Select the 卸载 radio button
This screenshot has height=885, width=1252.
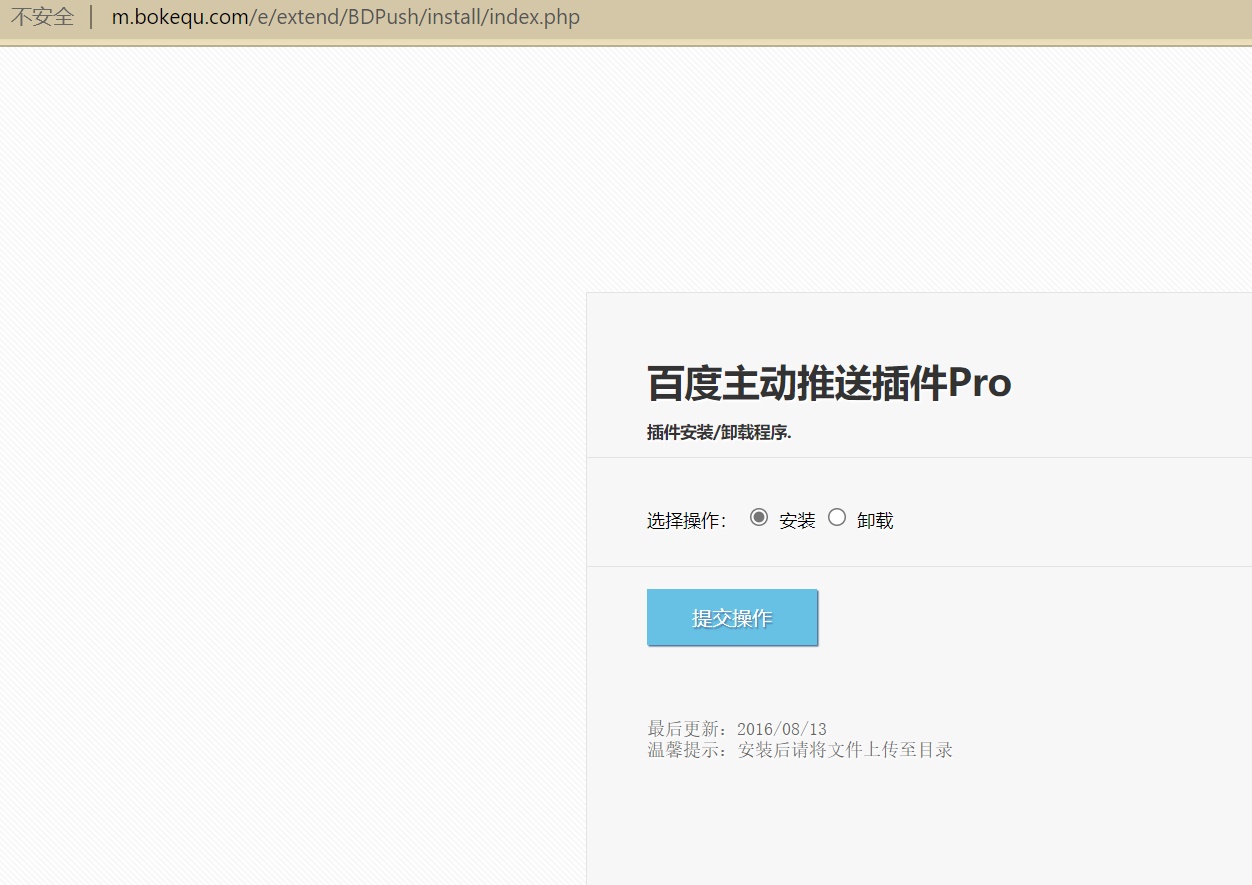point(837,517)
